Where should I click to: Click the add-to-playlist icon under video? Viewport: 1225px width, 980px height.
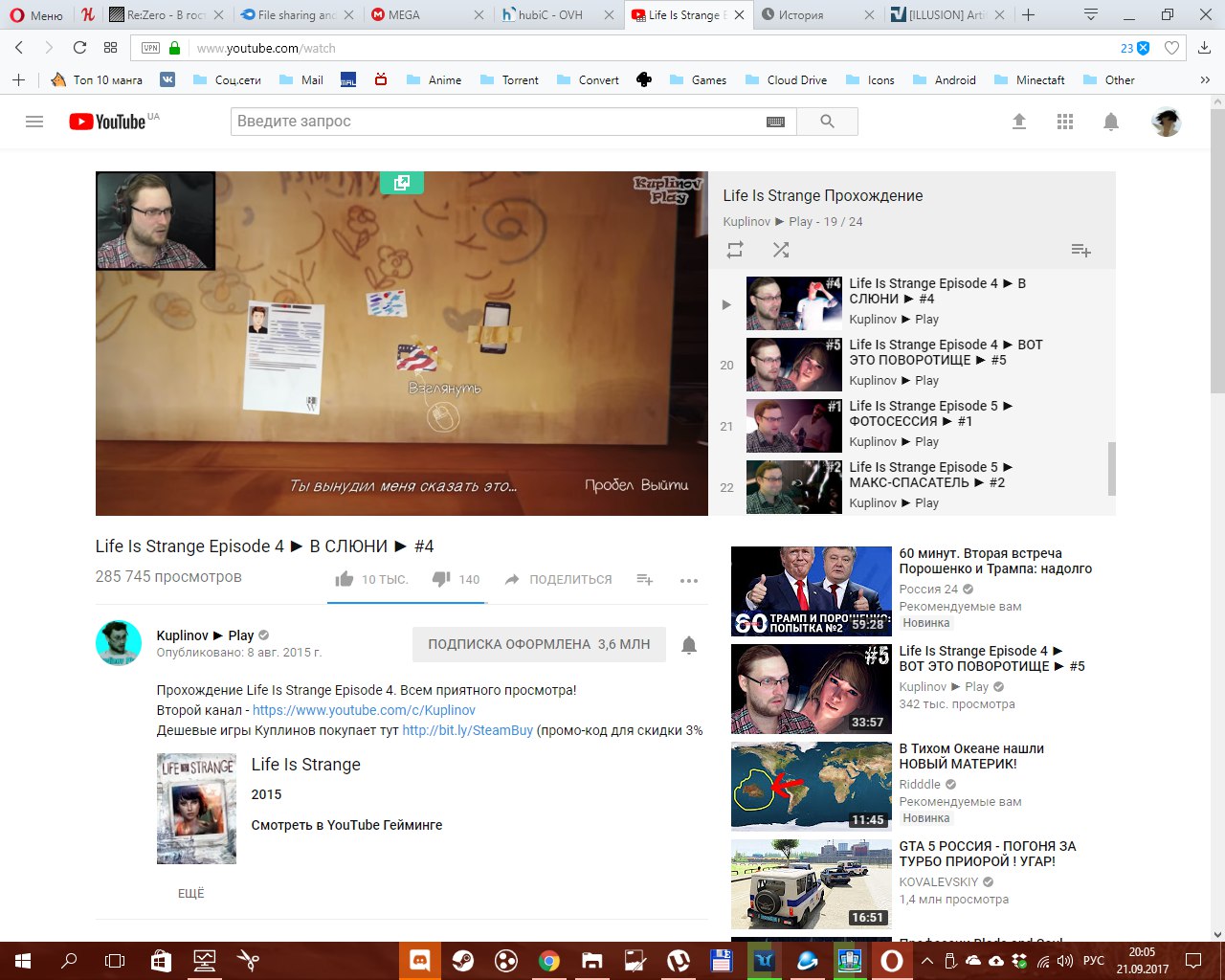tap(645, 579)
